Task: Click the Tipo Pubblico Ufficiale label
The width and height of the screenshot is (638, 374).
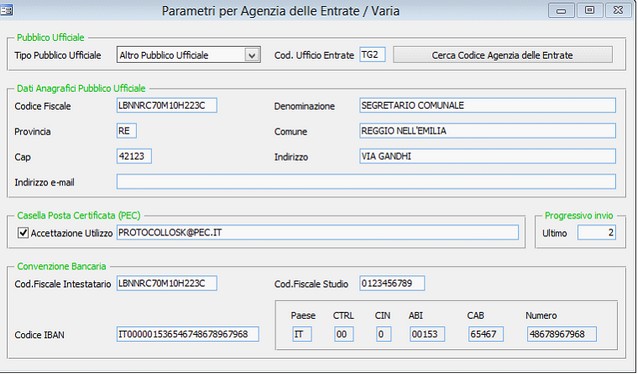Action: 58,55
